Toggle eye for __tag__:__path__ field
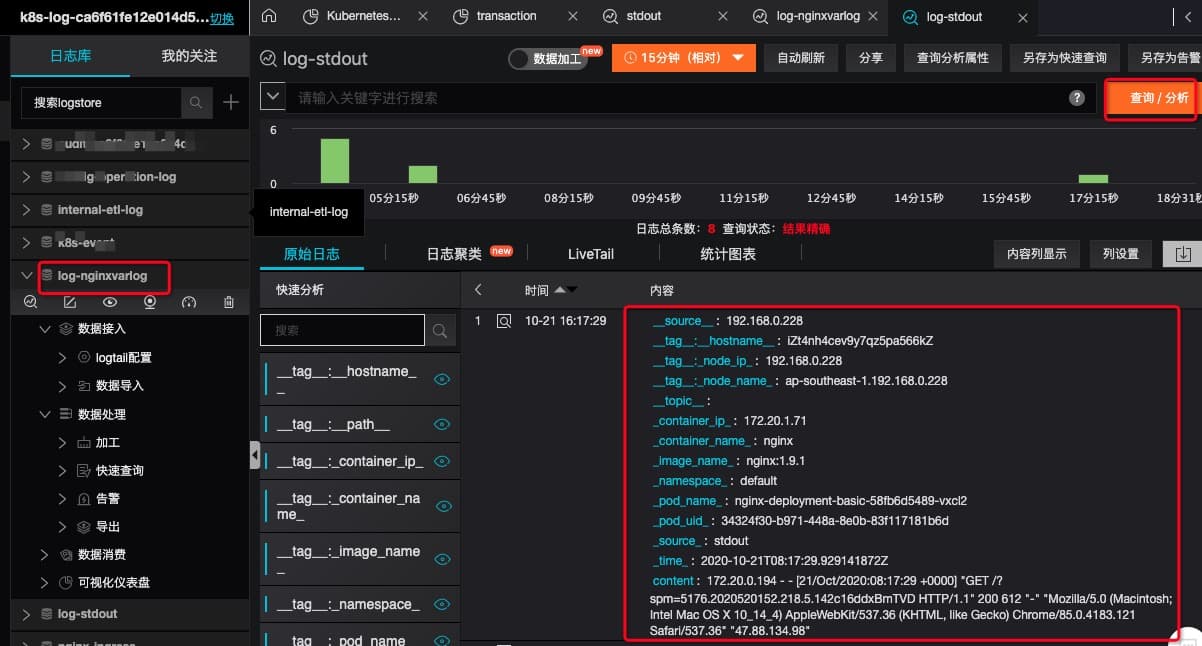The width and height of the screenshot is (1202, 646). [x=442, y=425]
